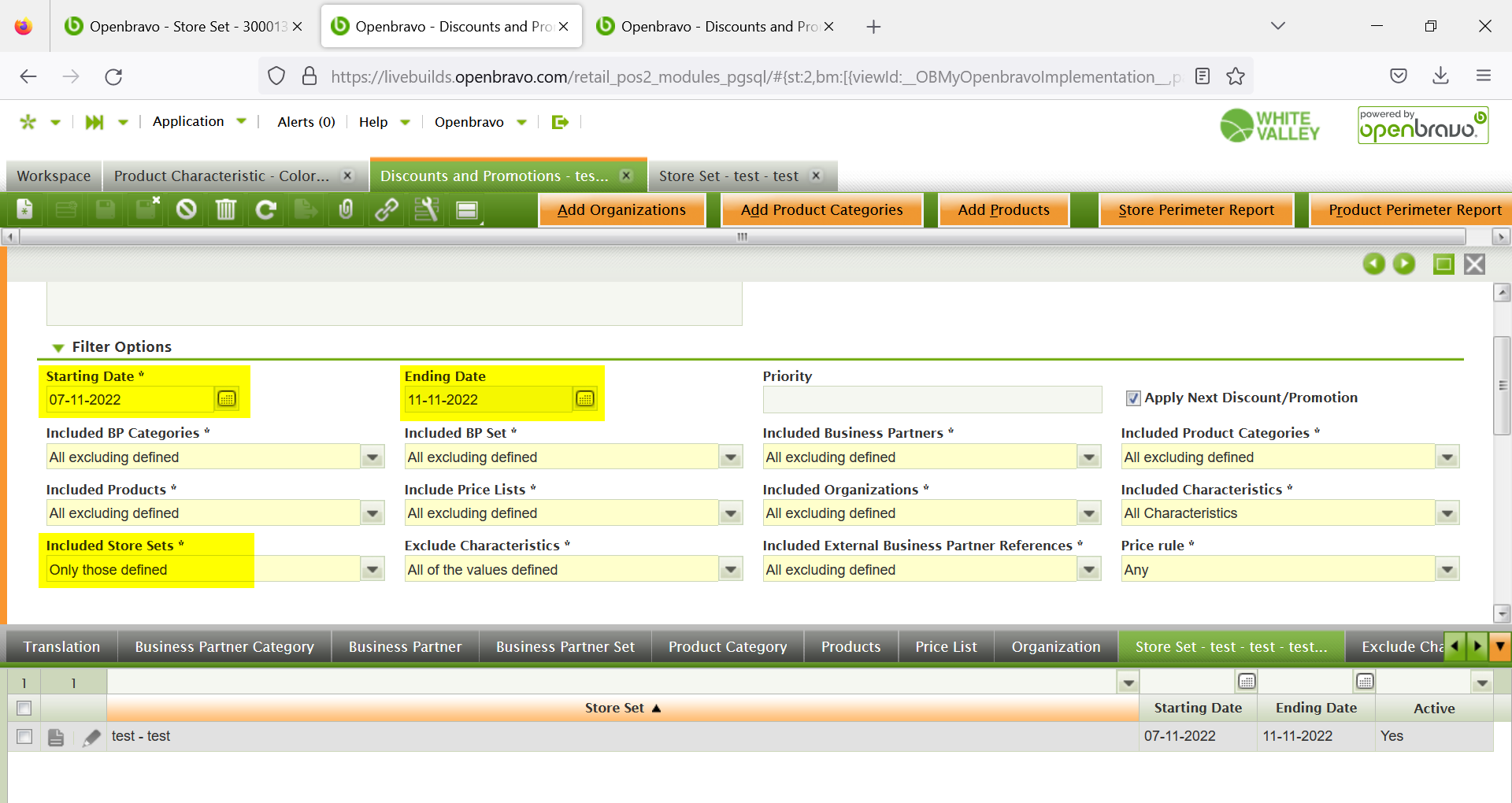Expand the Included Store Sets dropdown
Screen dimensions: 1512x803
(x=372, y=569)
